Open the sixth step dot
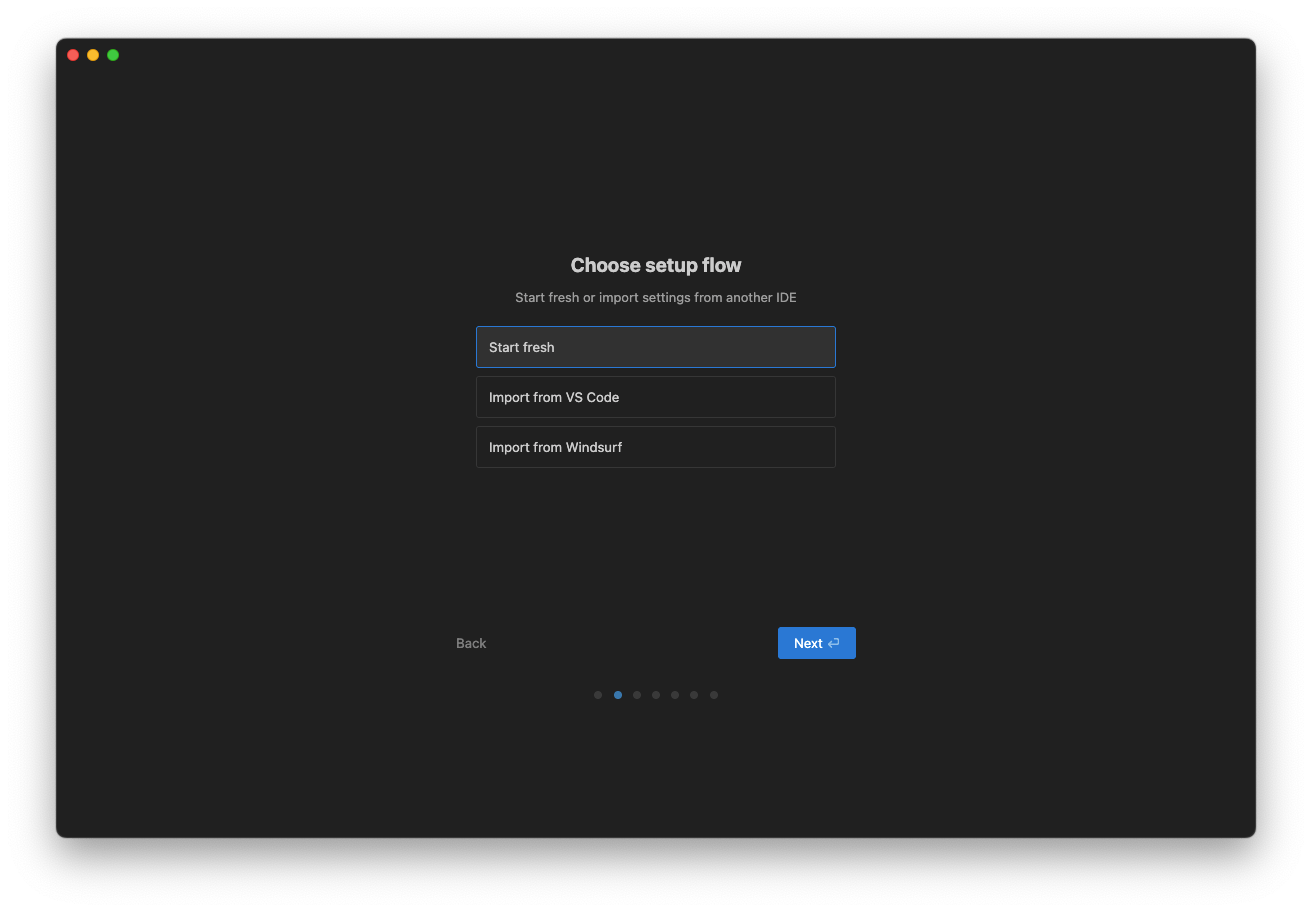 [694, 695]
